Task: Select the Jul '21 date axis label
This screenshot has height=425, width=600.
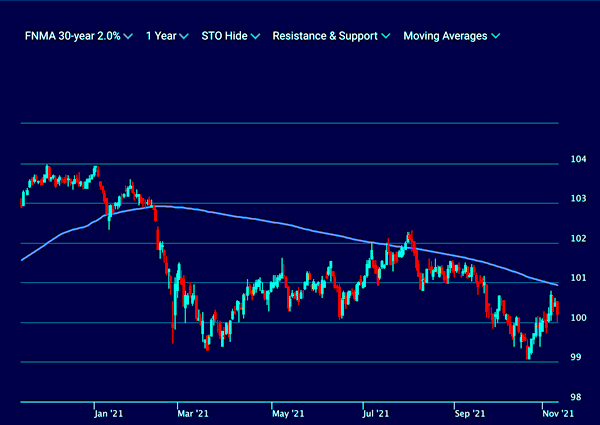Action: pyautogui.click(x=377, y=412)
